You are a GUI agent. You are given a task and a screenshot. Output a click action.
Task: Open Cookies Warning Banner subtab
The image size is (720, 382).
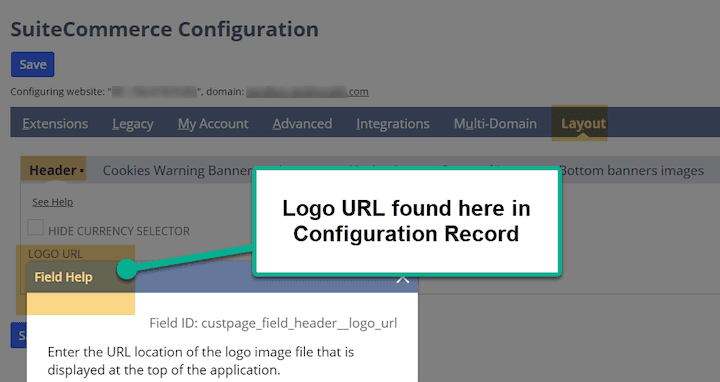[x=177, y=170]
